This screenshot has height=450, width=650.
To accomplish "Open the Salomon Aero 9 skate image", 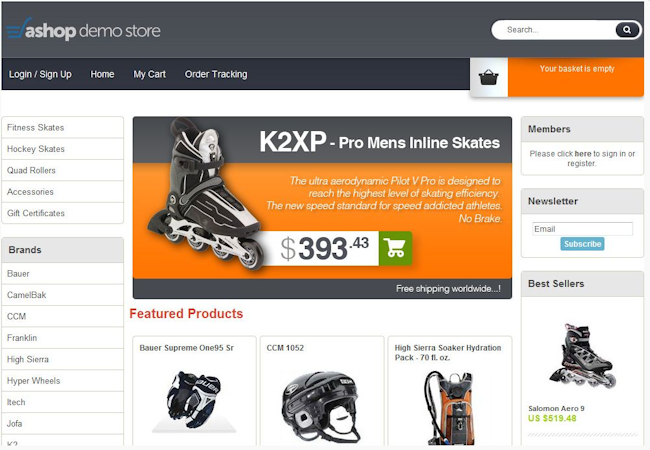I will click(x=582, y=356).
